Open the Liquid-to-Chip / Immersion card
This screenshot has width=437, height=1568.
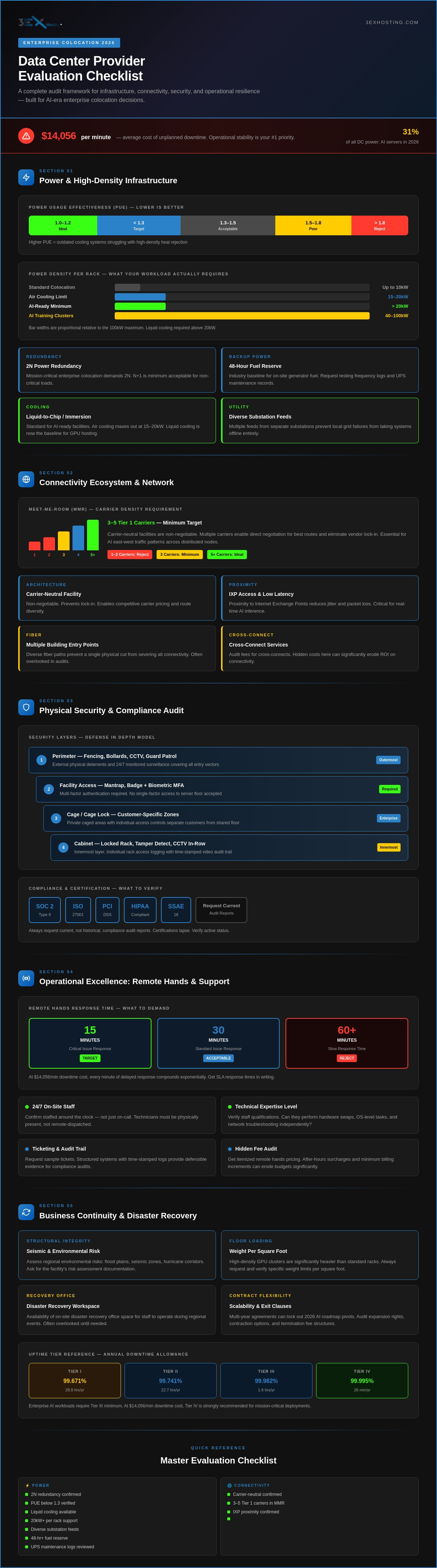click(117, 421)
